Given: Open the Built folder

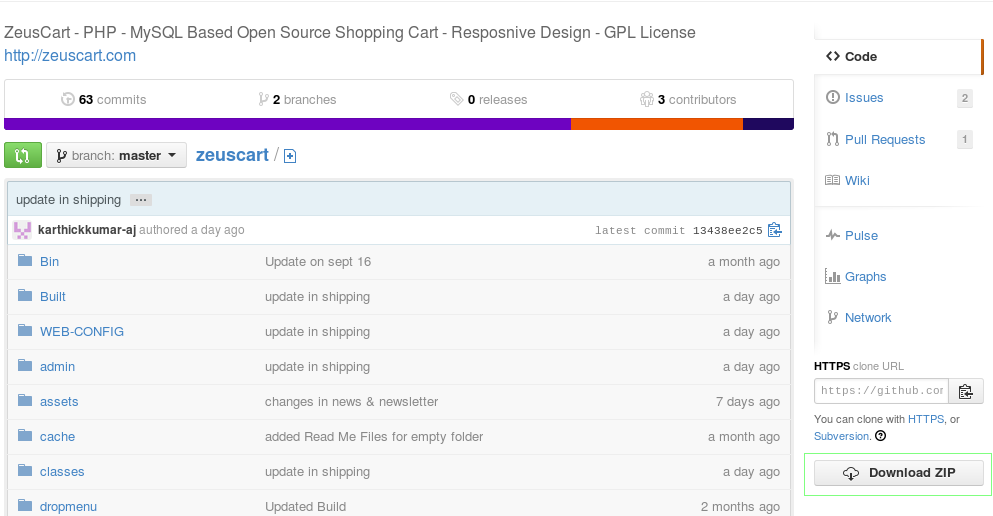Looking at the screenshot, I should [x=53, y=297].
